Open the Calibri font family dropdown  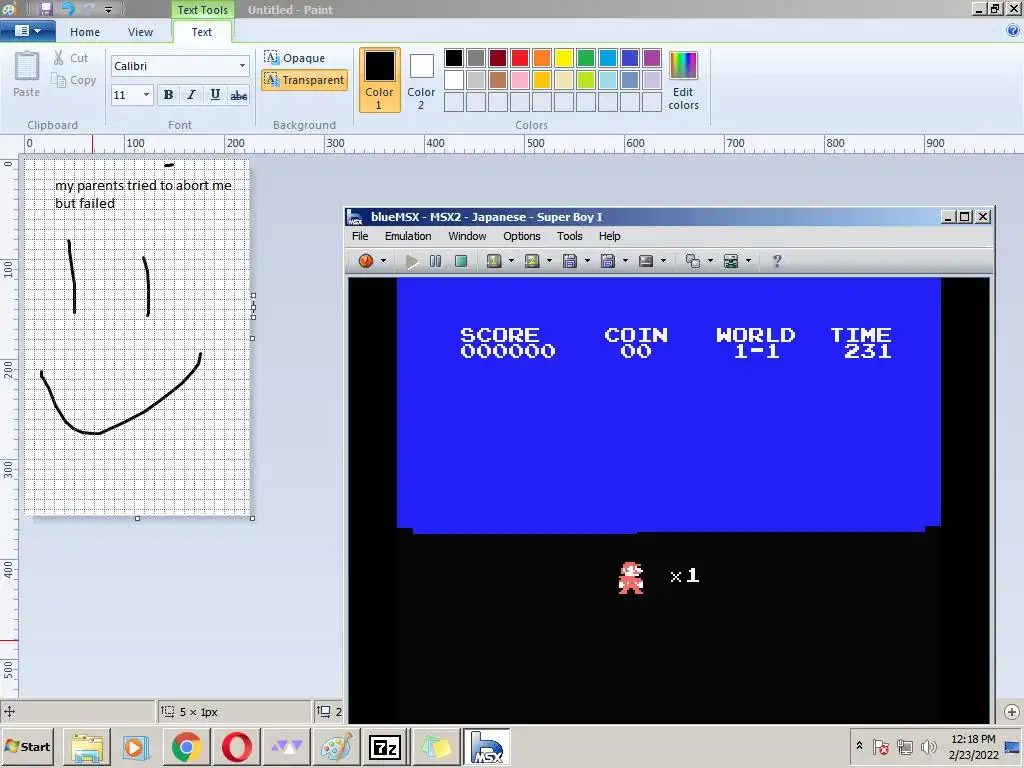click(242, 66)
